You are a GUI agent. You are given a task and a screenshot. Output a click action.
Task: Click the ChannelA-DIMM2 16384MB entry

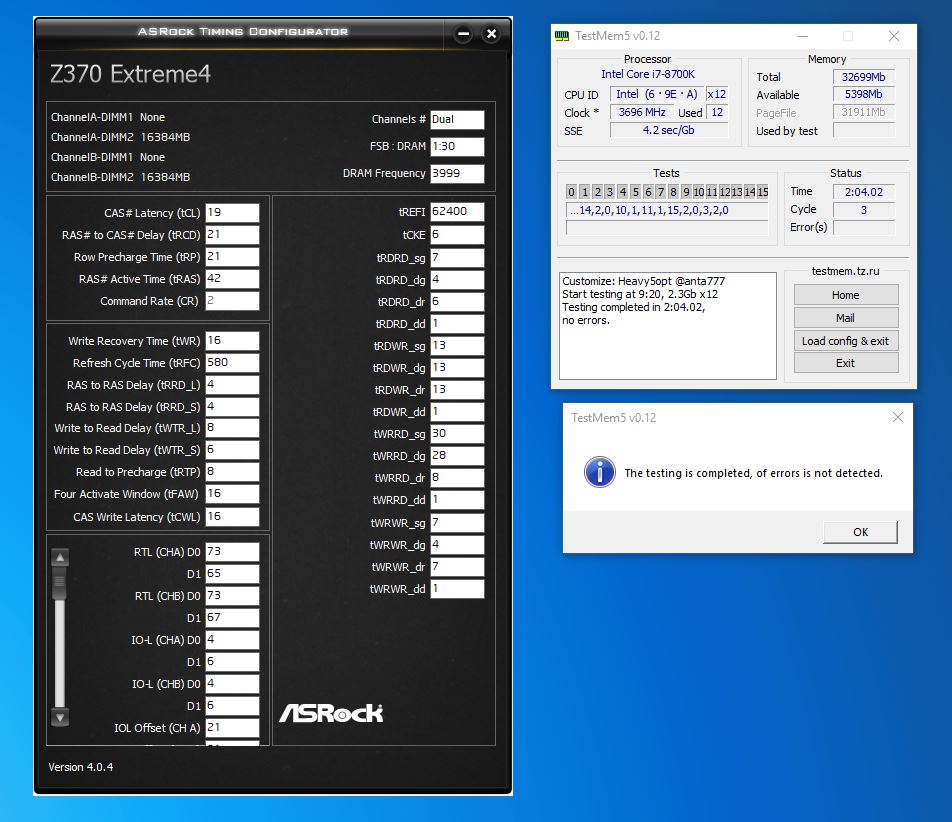coord(120,137)
